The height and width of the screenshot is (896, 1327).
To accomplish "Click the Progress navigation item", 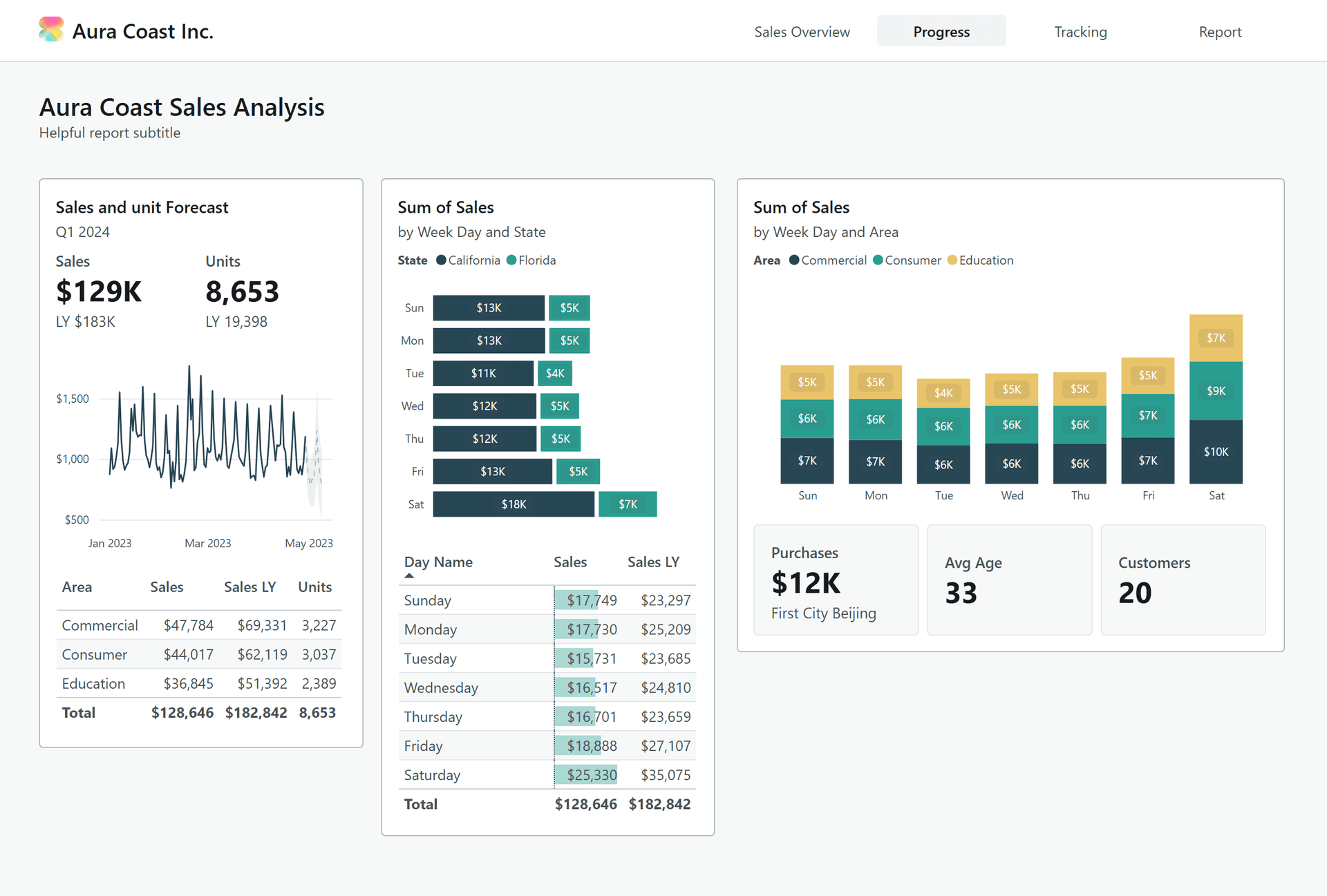I will point(941,31).
